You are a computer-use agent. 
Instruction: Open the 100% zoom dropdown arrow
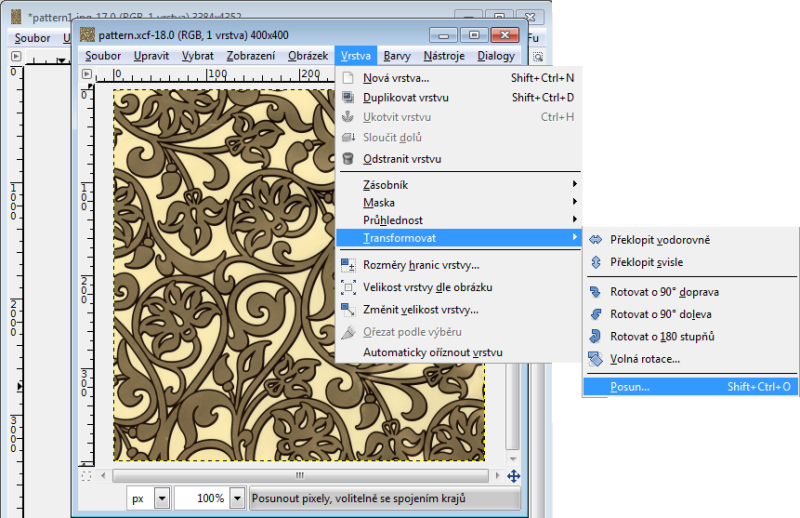pyautogui.click(x=237, y=498)
